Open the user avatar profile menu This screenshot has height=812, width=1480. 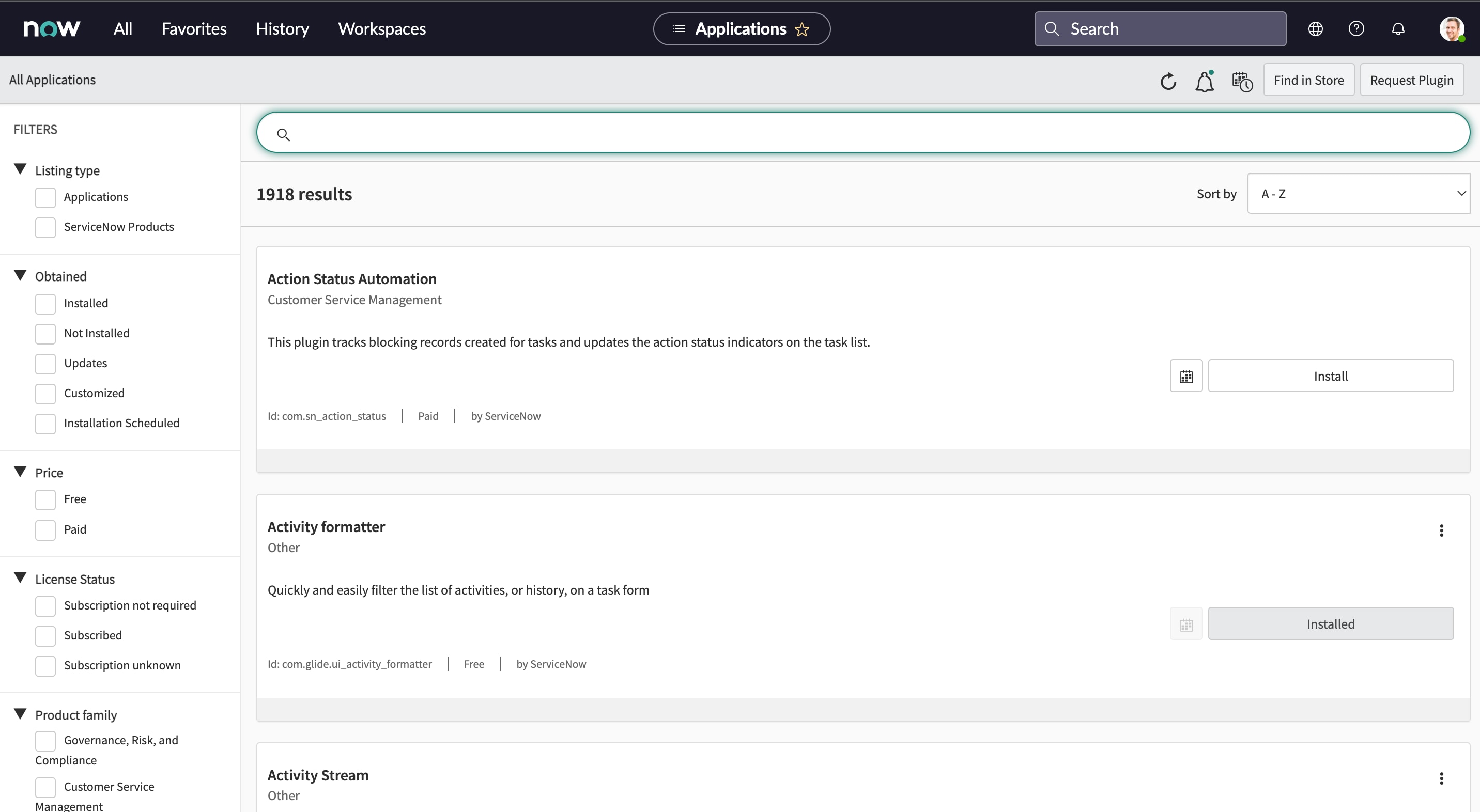tap(1451, 29)
